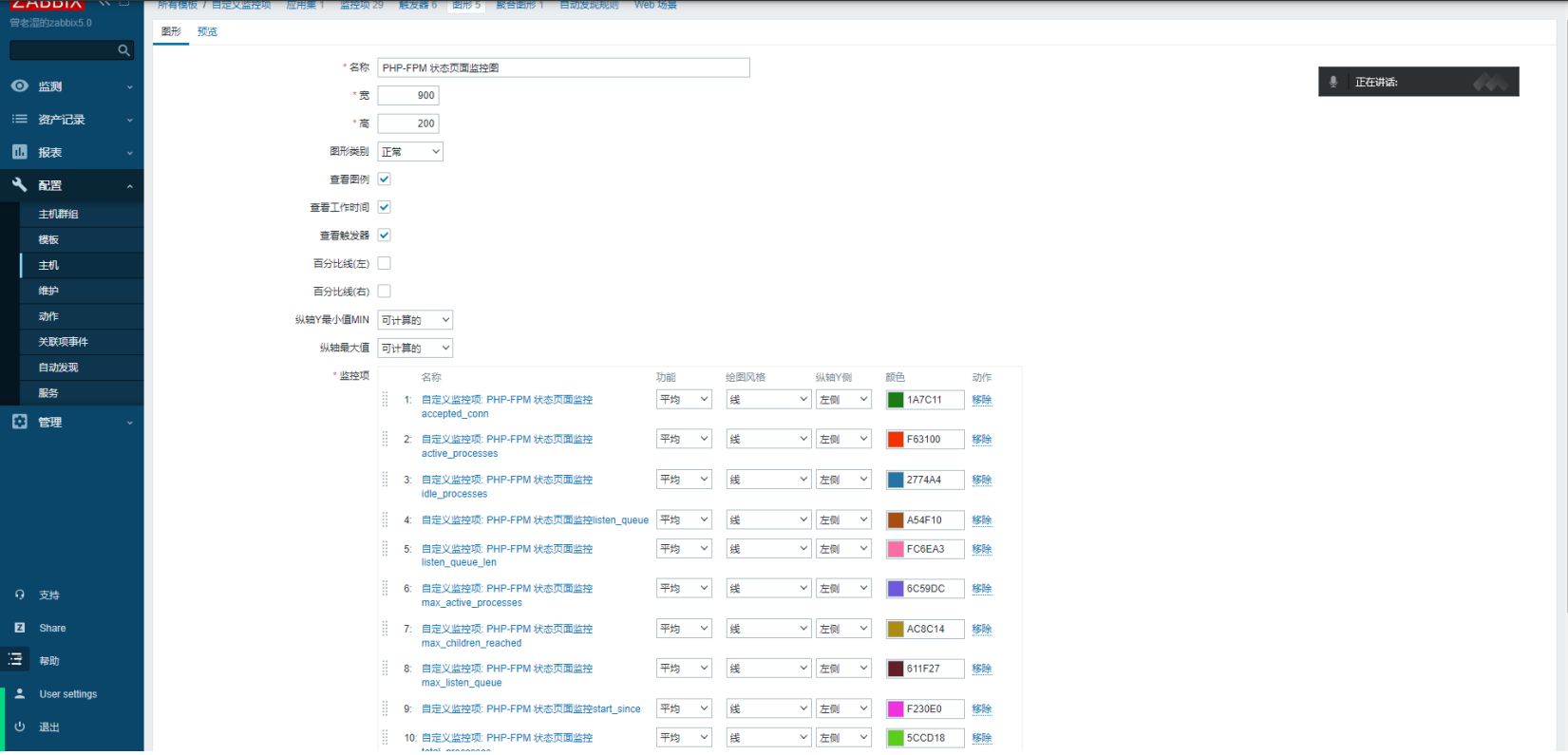Click 移除 for the accepted_conn item

pyautogui.click(x=982, y=400)
